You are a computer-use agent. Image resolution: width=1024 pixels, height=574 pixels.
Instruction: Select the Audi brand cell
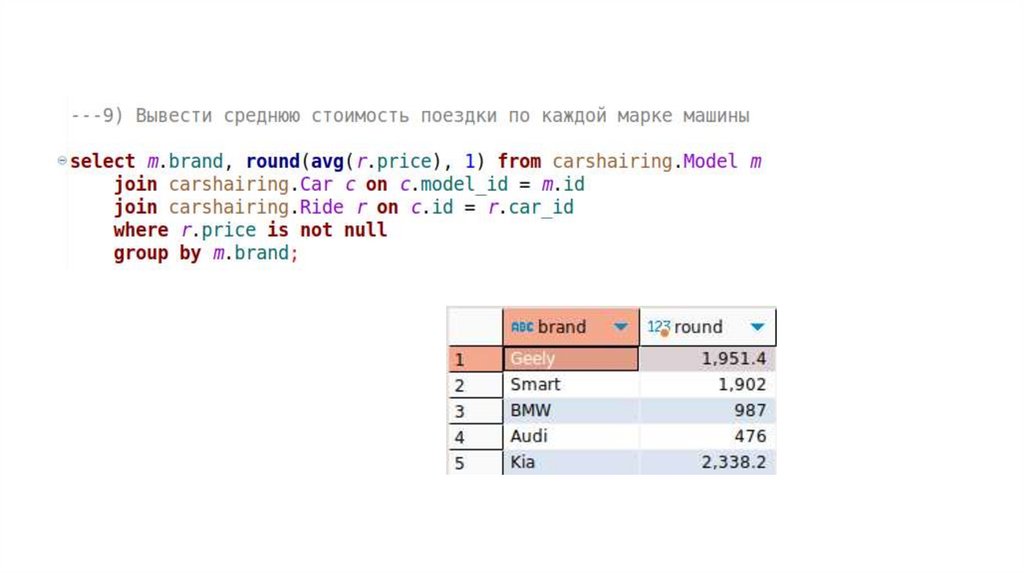pyautogui.click(x=571, y=436)
